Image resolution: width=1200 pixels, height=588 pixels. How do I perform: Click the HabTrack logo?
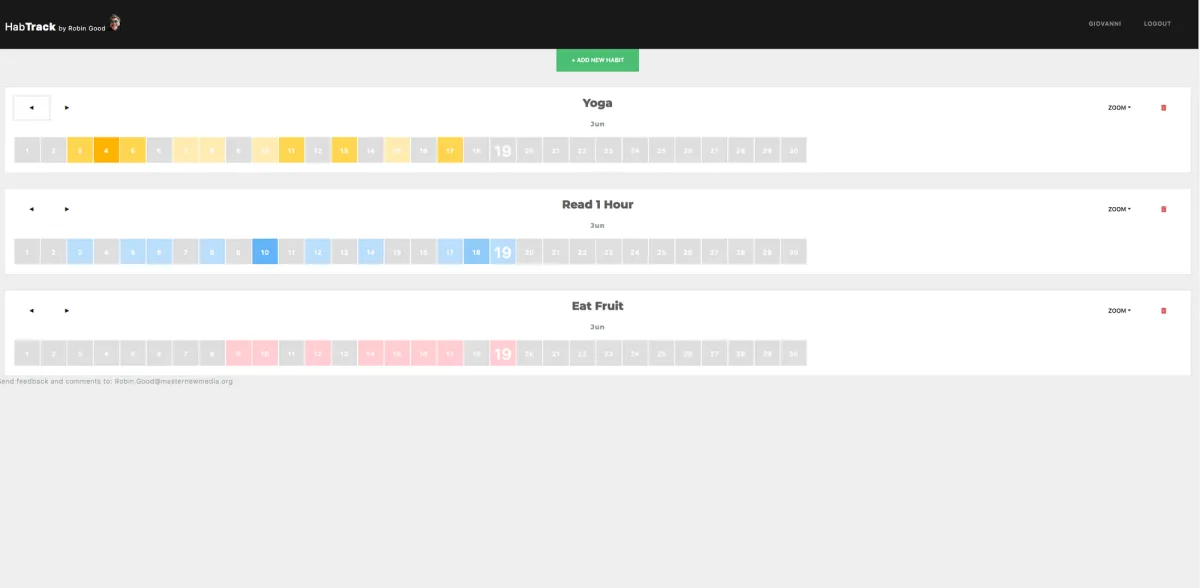30,27
